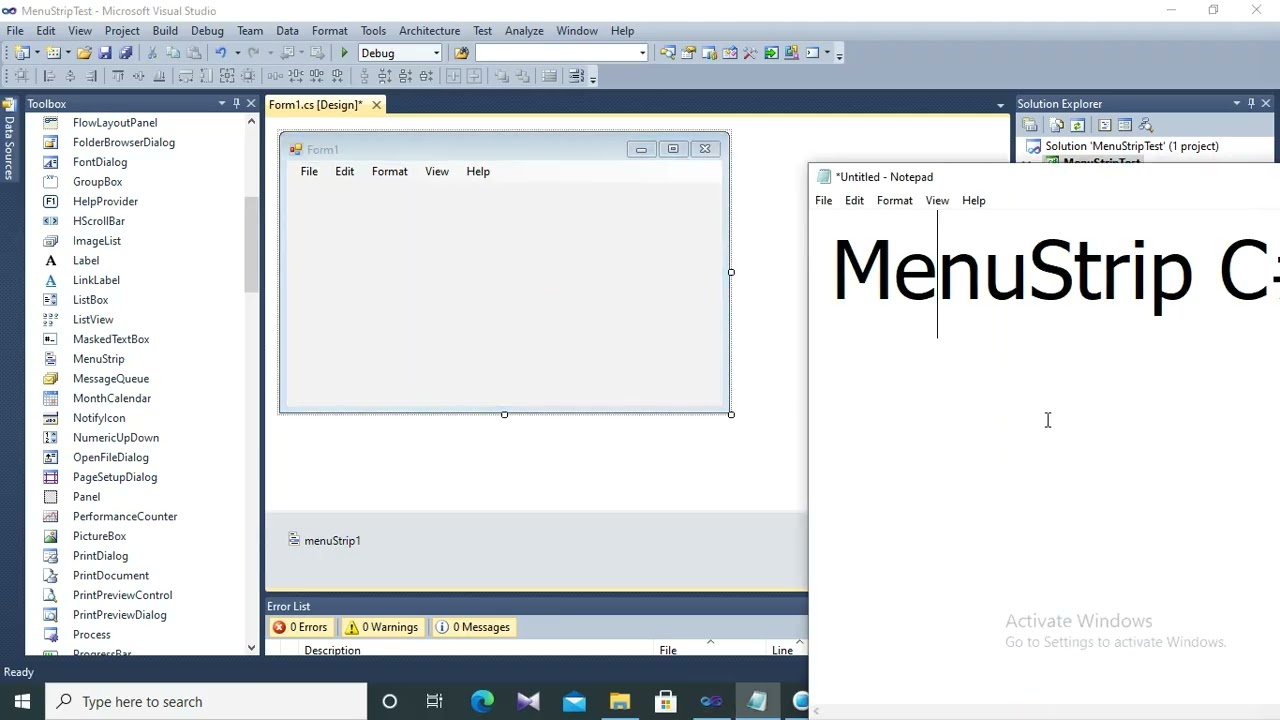Click the Align Lefts layout icon
Screen dimensions: 1280x720
click(x=49, y=76)
